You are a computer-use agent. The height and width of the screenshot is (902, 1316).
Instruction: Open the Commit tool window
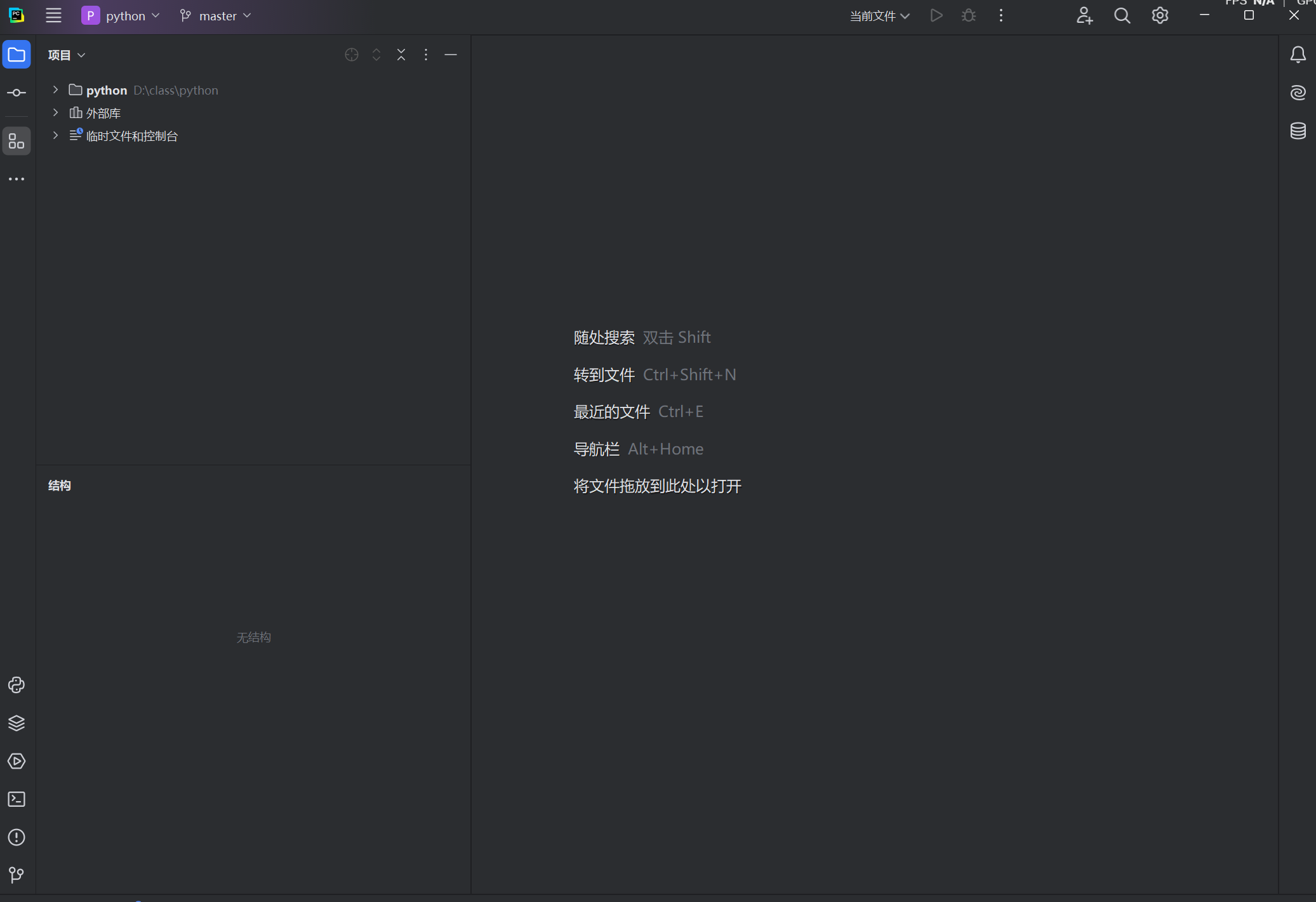(x=17, y=93)
